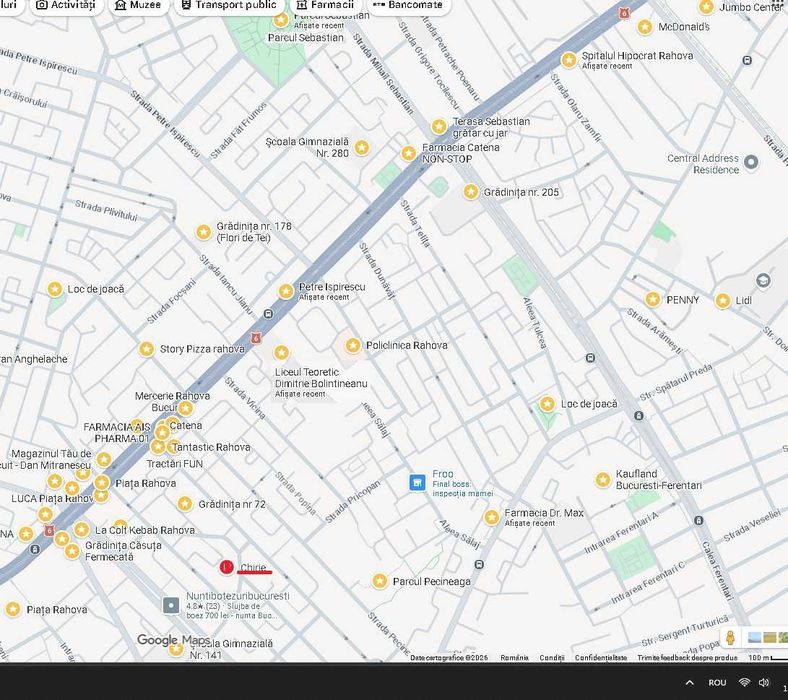The width and height of the screenshot is (788, 700).
Task: Click the Farmacia Catena NON-STOP pin
Action: [x=409, y=153]
